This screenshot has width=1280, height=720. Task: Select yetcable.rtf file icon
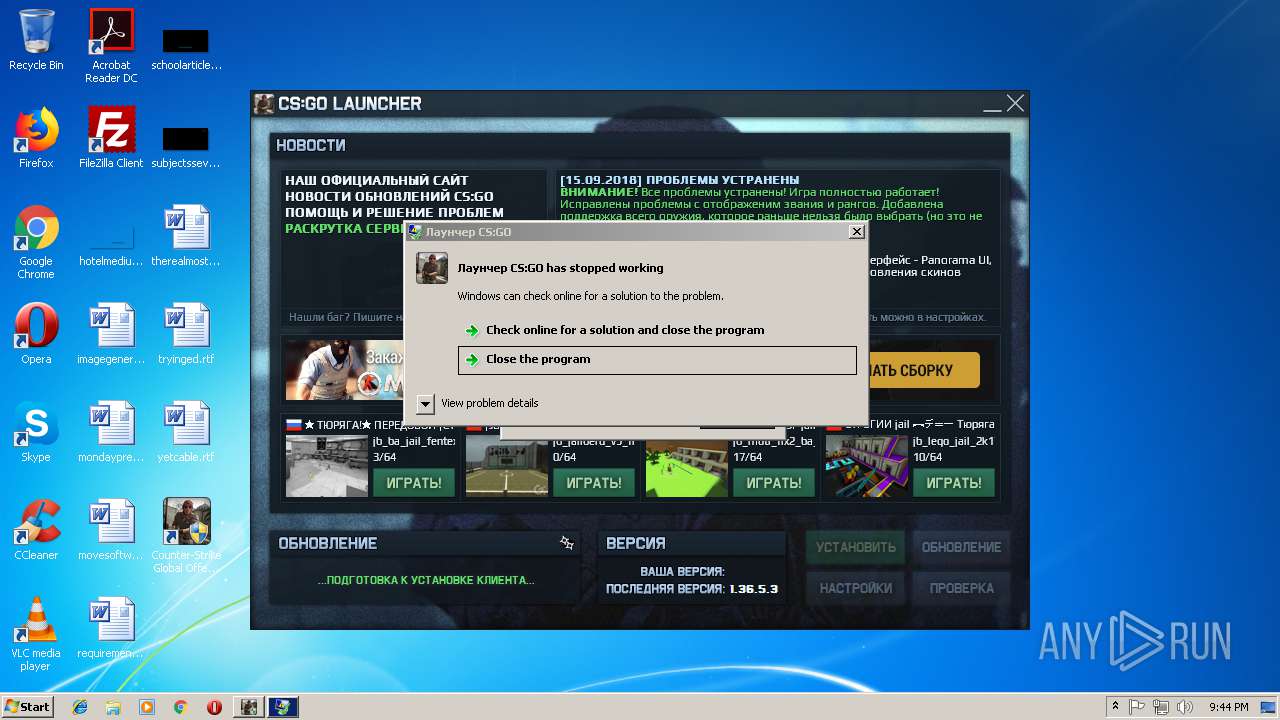coord(186,432)
